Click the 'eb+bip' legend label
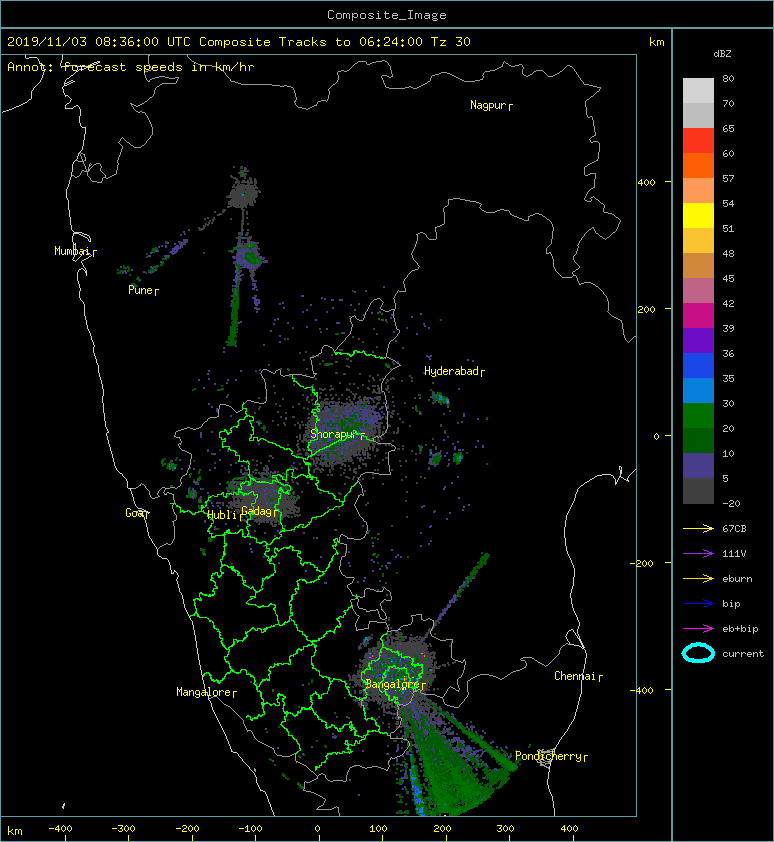 point(740,629)
